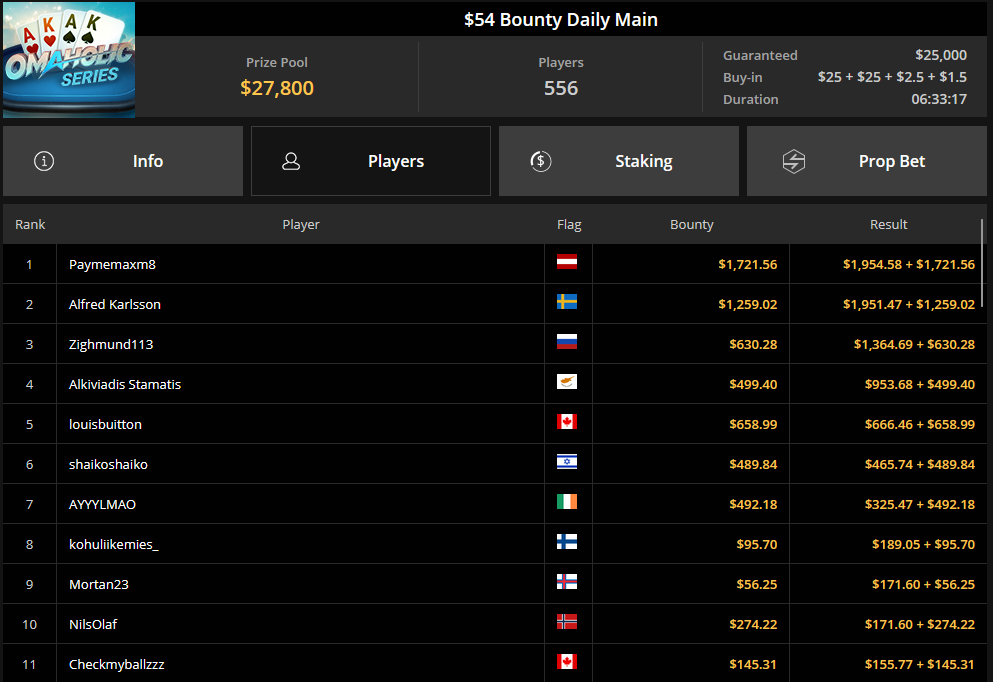Open the Prop Bet tab
This screenshot has width=993, height=682.
coord(867,161)
